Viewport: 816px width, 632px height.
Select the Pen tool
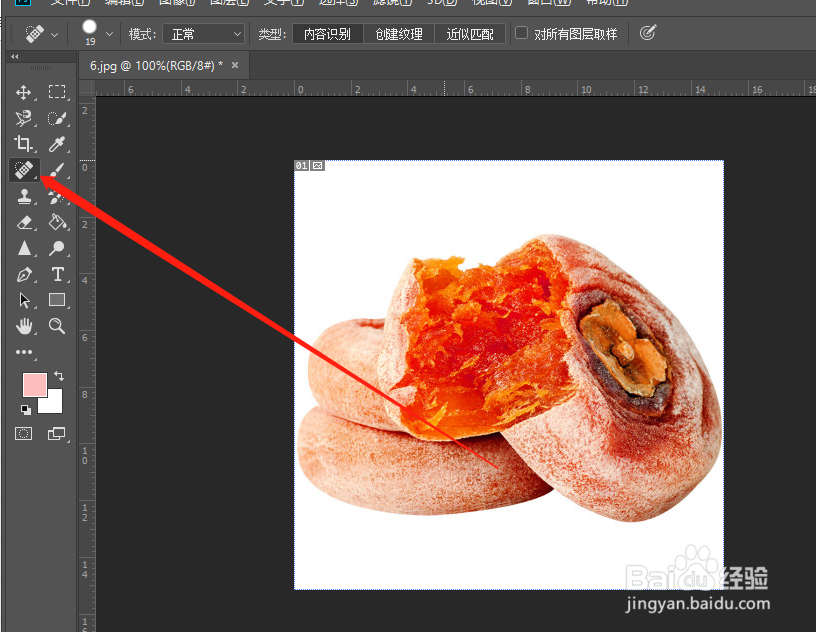pos(23,274)
